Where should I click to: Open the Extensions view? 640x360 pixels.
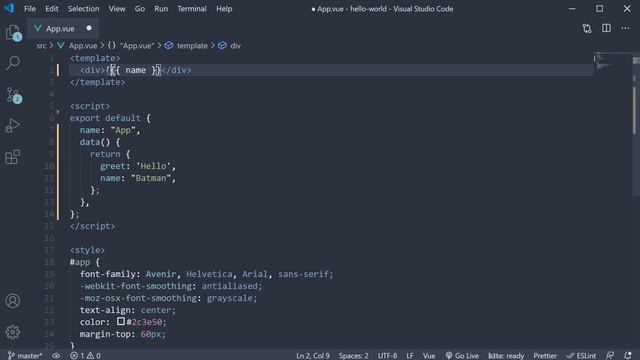tap(13, 157)
